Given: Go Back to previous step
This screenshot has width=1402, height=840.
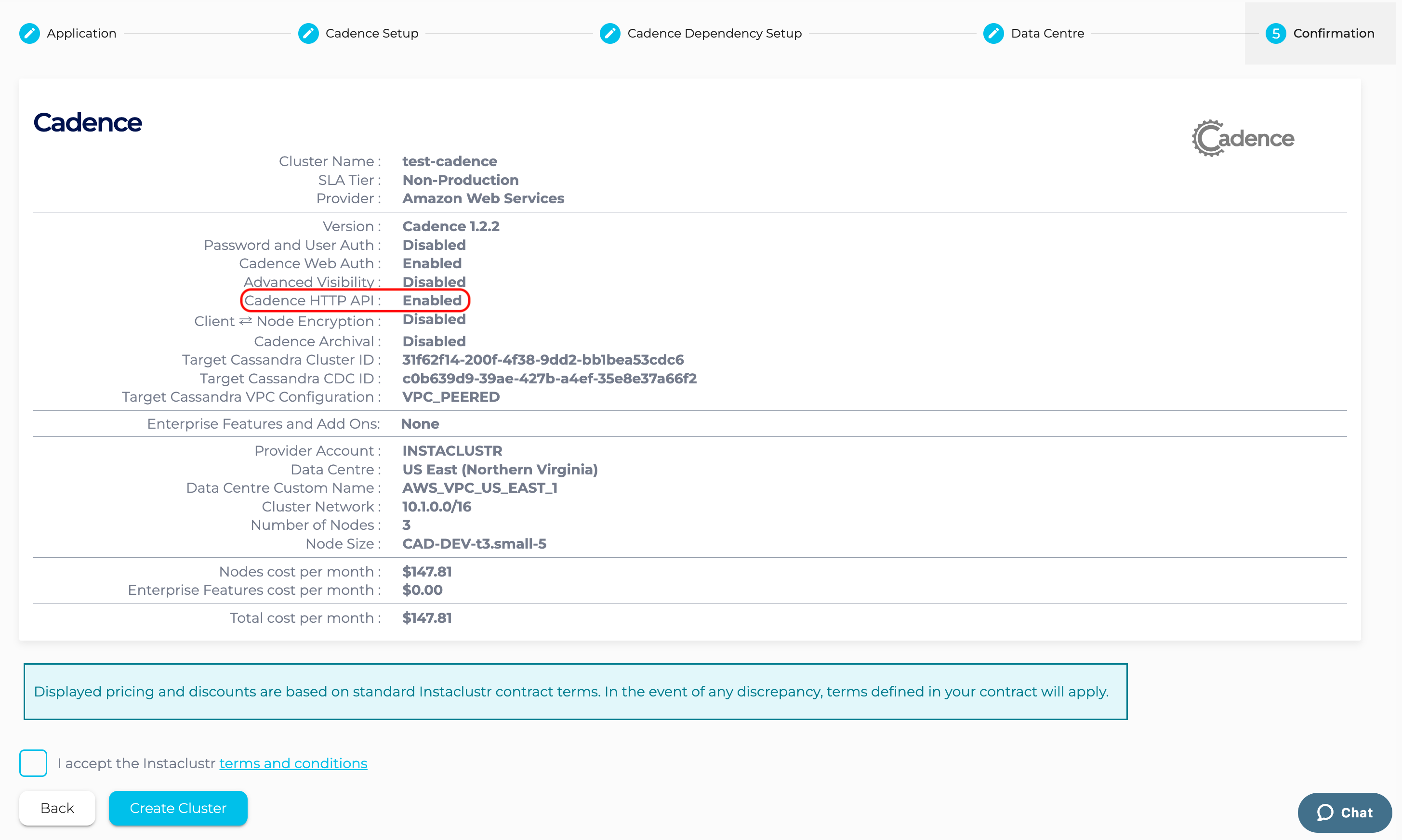Looking at the screenshot, I should point(57,808).
